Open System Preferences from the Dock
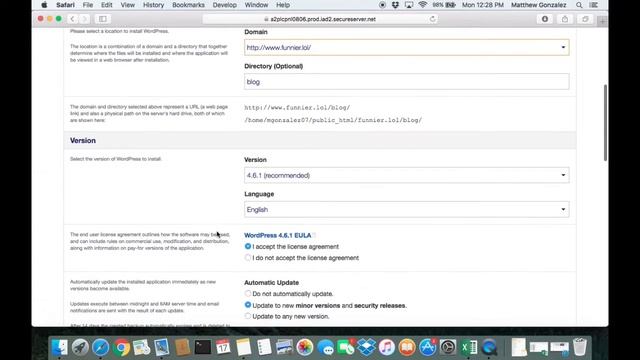The width and height of the screenshot is (640, 360). click(x=448, y=347)
